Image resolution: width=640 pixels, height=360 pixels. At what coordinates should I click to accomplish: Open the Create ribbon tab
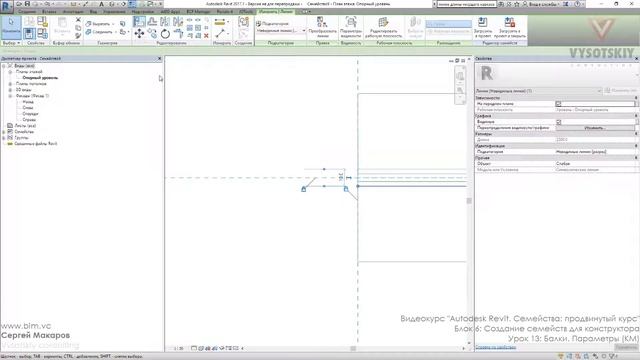(27, 11)
